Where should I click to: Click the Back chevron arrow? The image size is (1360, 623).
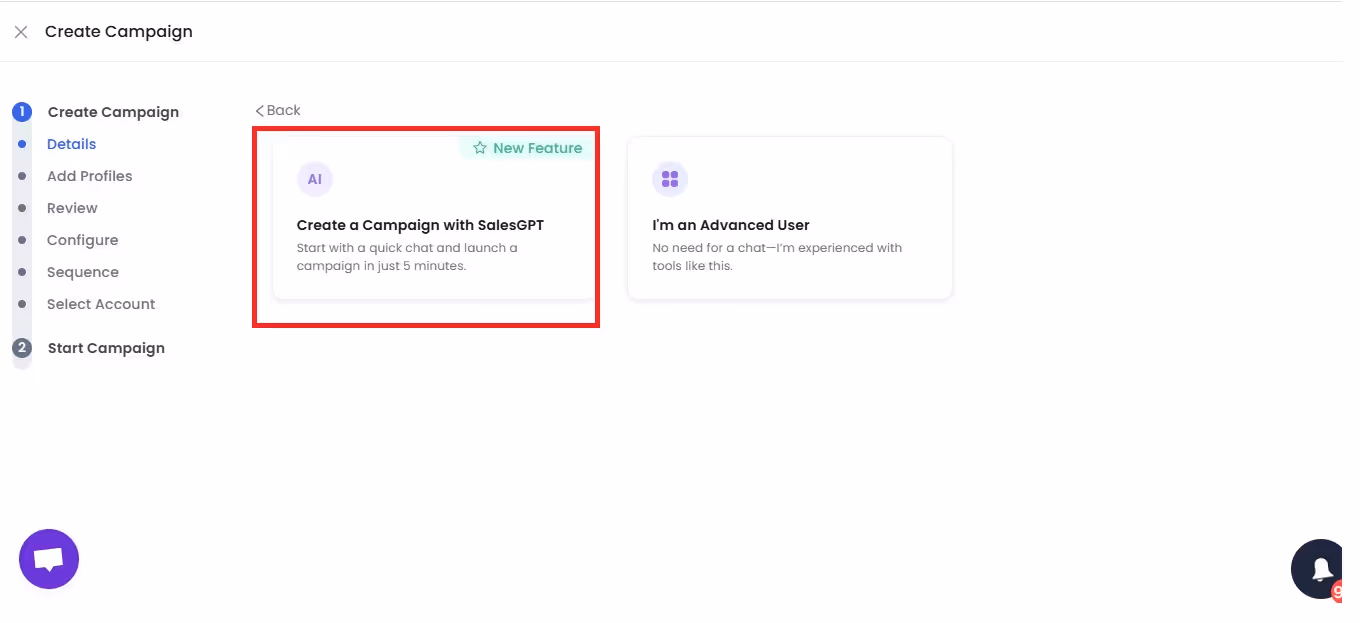[x=260, y=110]
